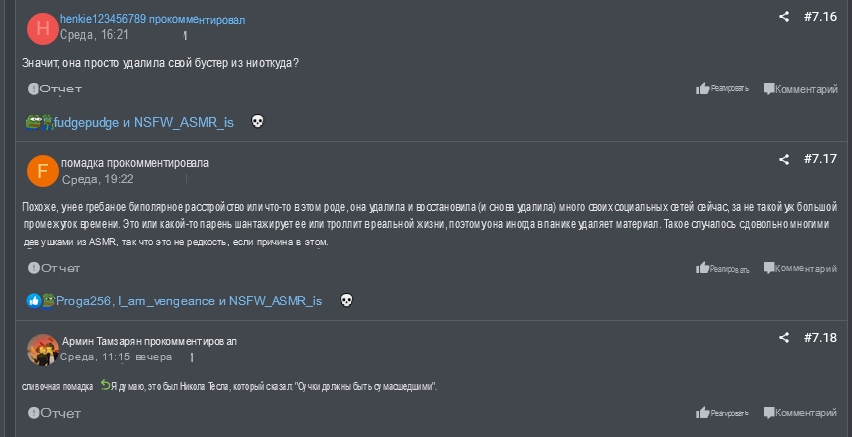
Task: Click share icon on post #7.18
Action: (784, 338)
